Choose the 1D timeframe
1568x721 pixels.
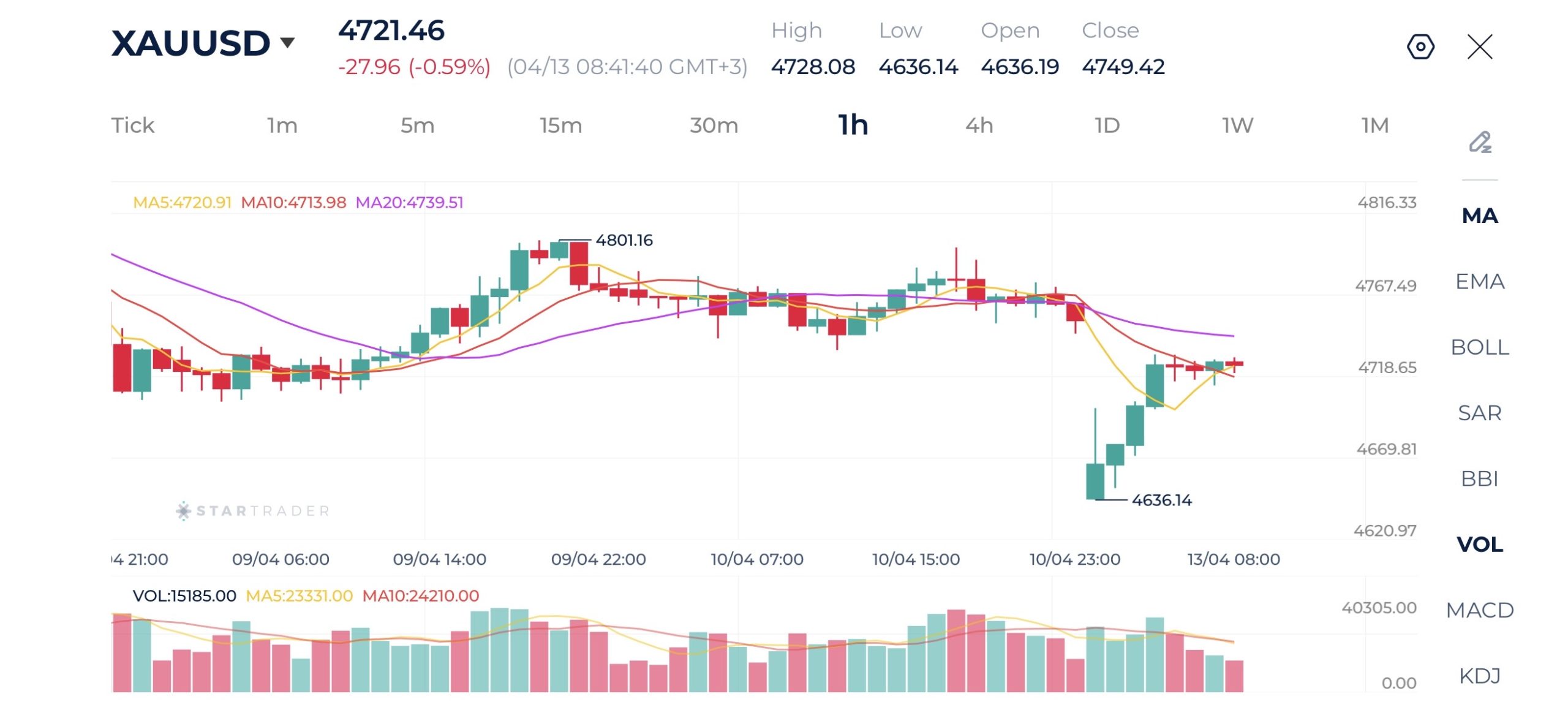1107,126
